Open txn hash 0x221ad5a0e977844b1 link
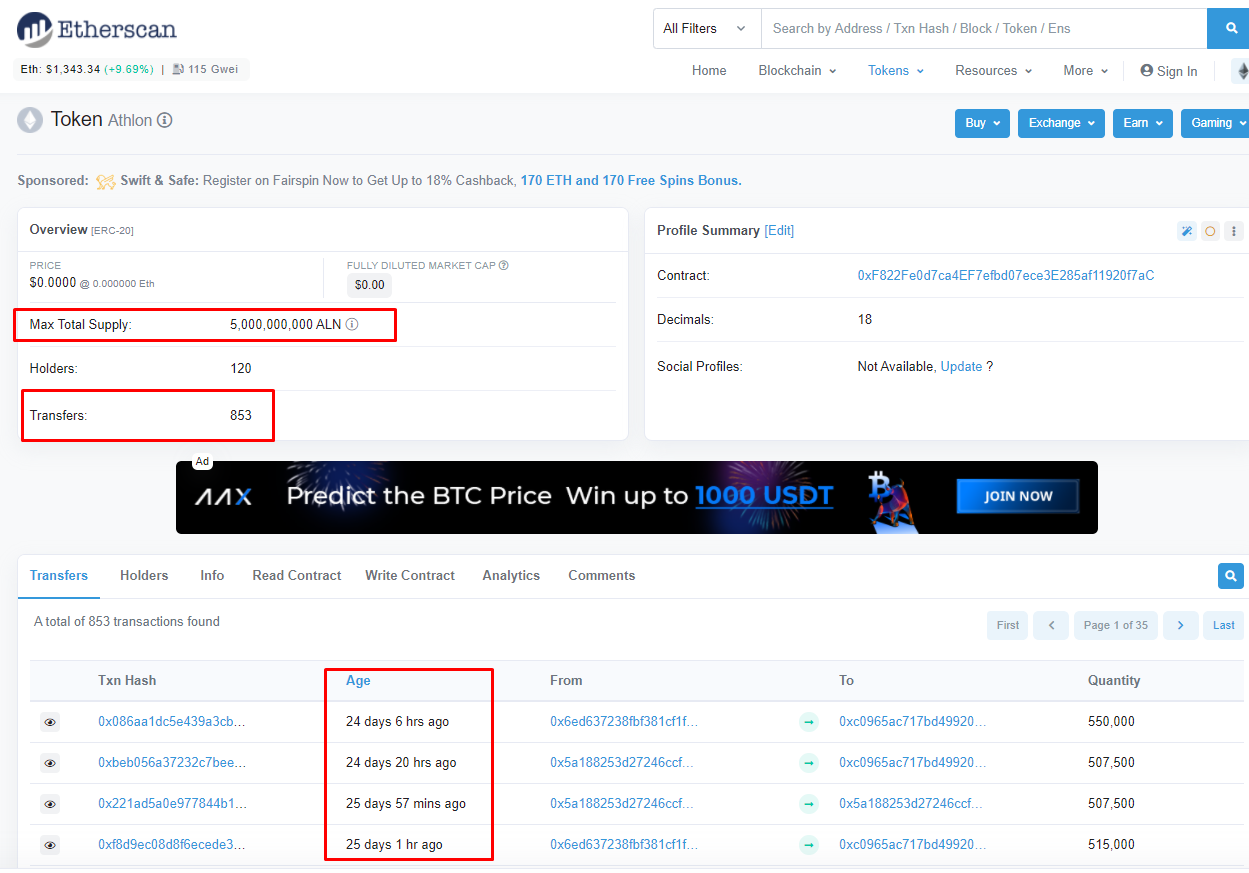The image size is (1249, 873). coord(172,804)
